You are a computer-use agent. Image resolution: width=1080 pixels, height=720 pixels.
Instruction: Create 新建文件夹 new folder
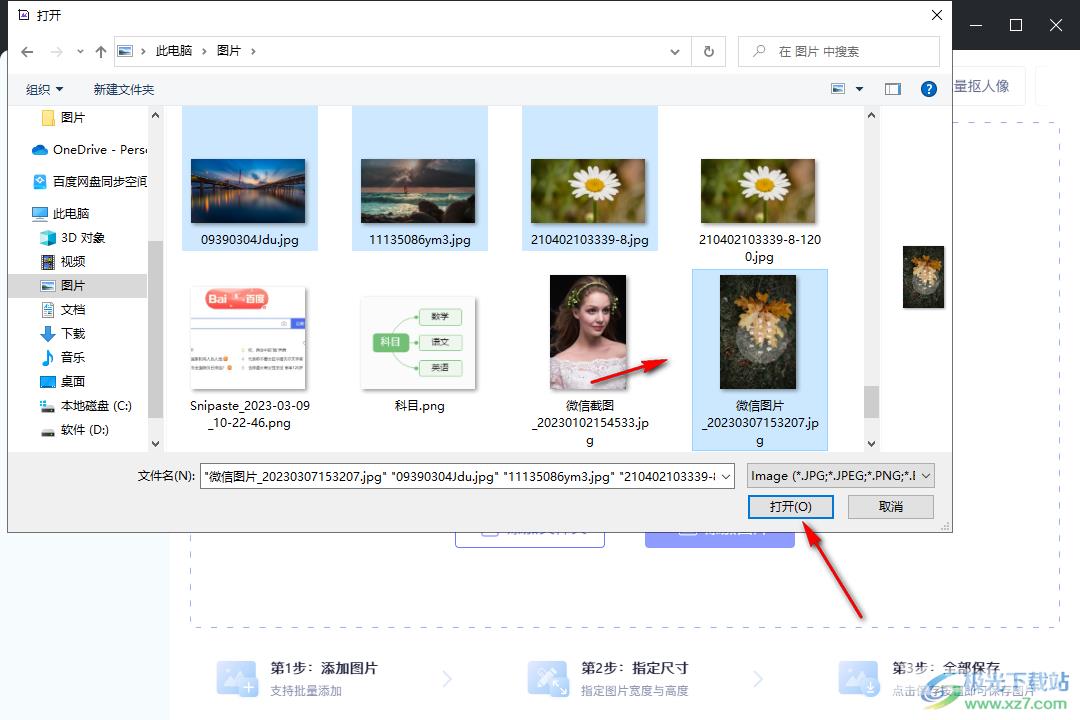pyautogui.click(x=124, y=90)
